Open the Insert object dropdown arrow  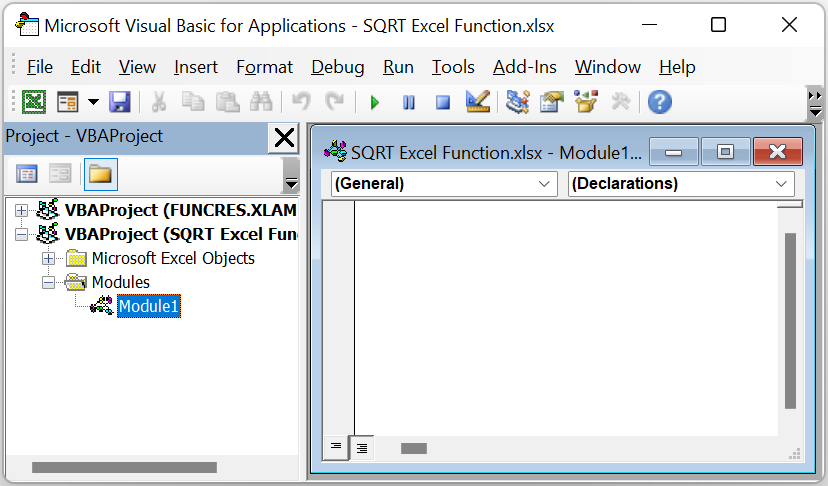click(93, 102)
